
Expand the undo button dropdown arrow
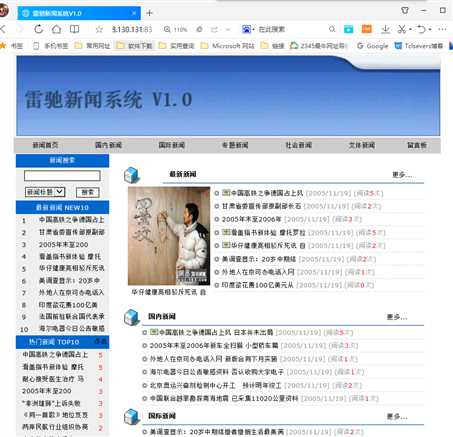tap(430, 30)
